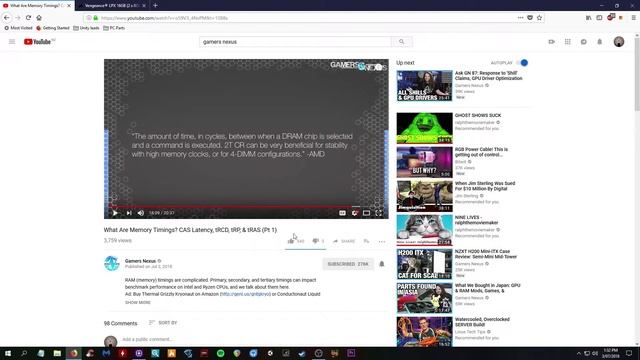Open the Windows Start menu
This screenshot has height=360, width=640.
[x=8, y=353]
